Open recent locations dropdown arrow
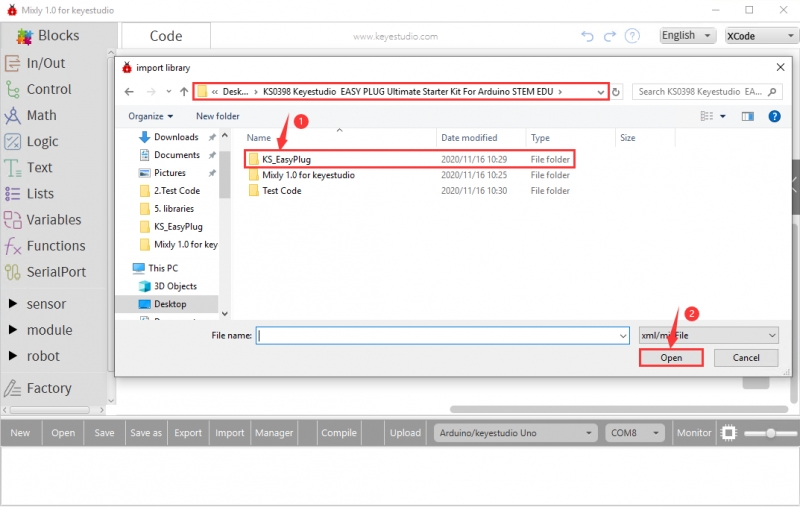Image resolution: width=800 pixels, height=507 pixels. 168,92
